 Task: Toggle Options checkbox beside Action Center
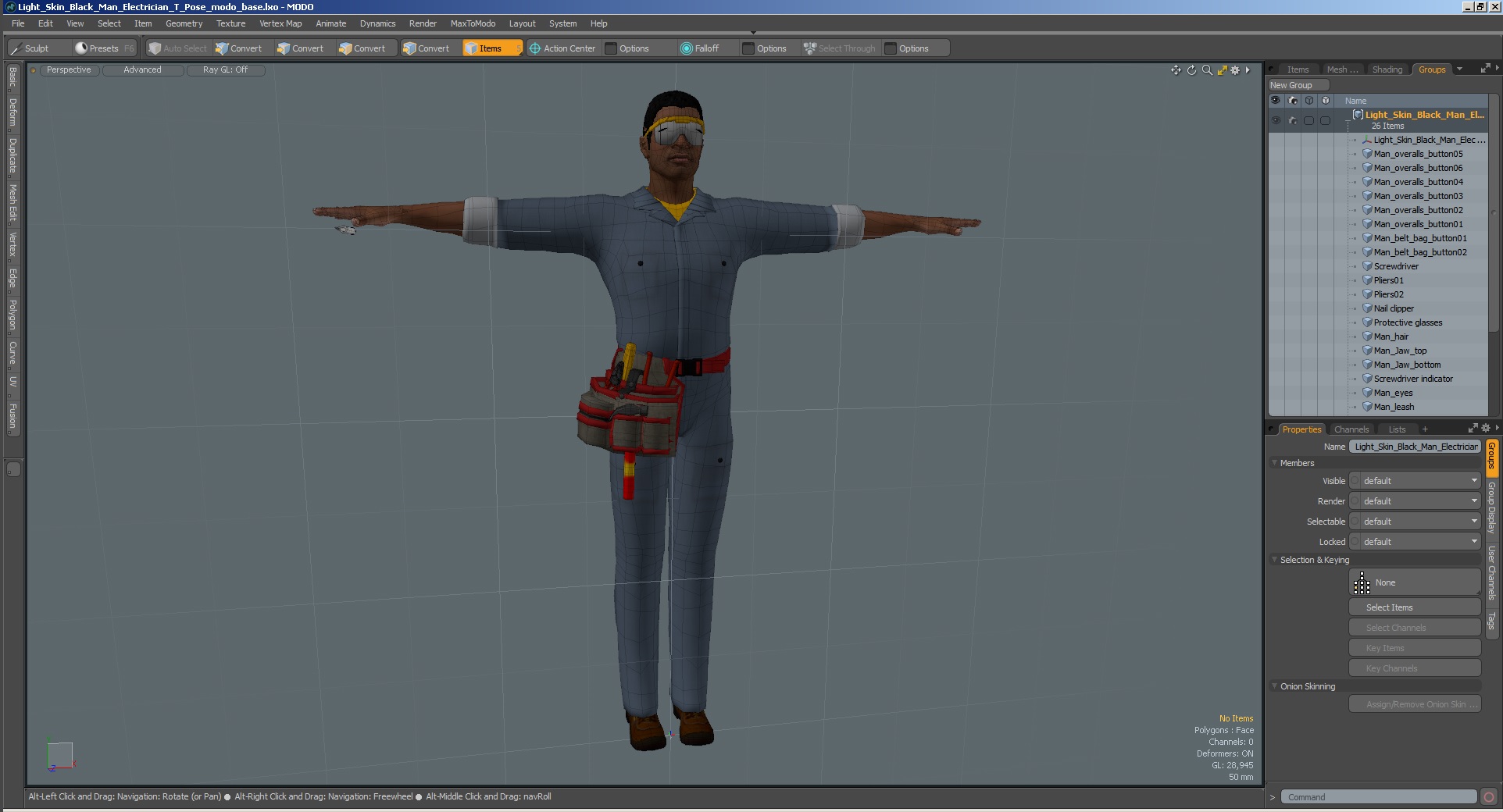[611, 48]
